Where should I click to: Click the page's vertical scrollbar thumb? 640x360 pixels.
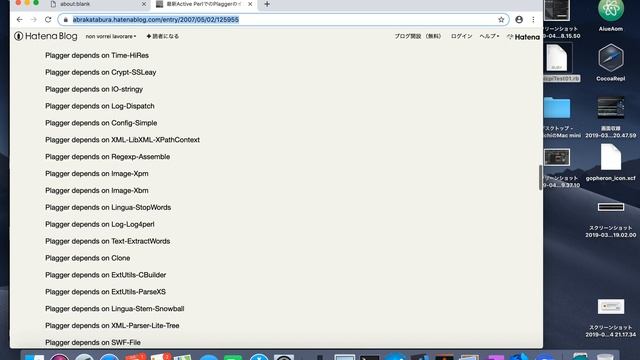[x=540, y=178]
